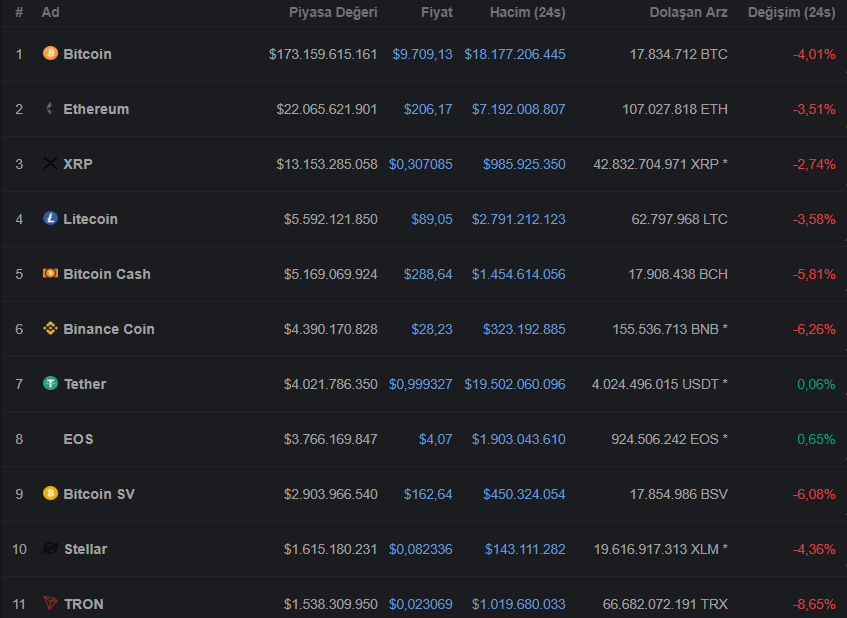Sort by the Ad column header
The height and width of the screenshot is (618, 847).
coord(50,12)
